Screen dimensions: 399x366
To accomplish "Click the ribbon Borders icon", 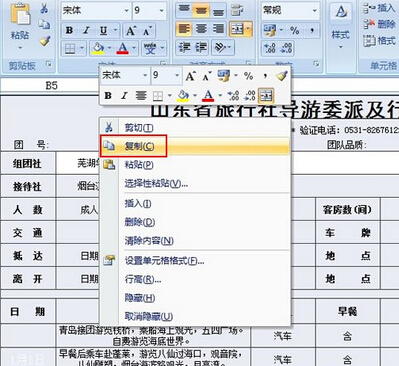I will (70, 49).
